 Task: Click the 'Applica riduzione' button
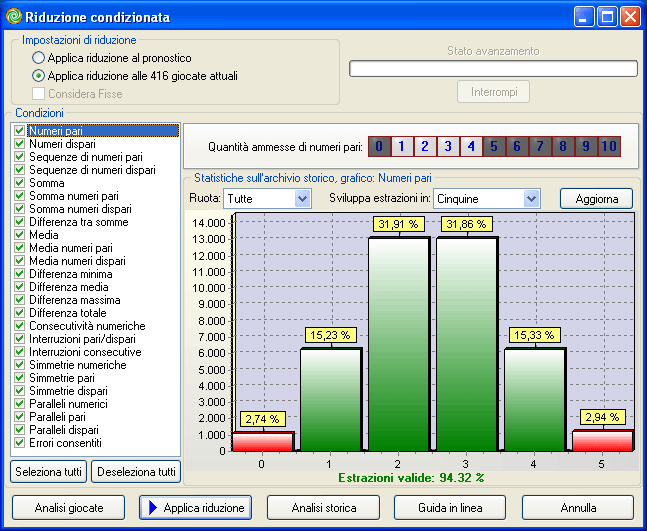(x=195, y=508)
